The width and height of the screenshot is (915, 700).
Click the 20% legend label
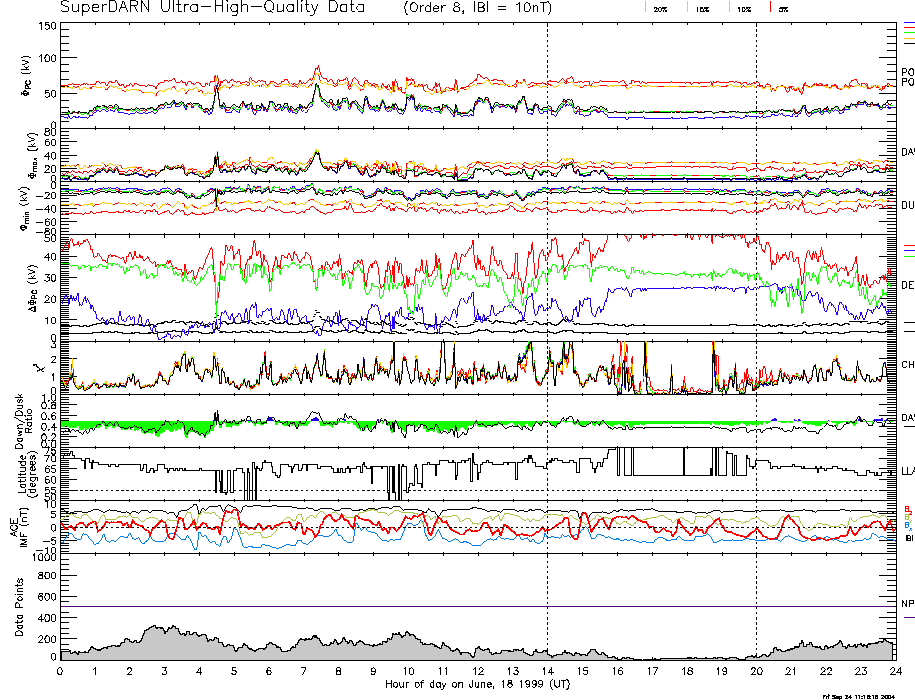[x=660, y=9]
